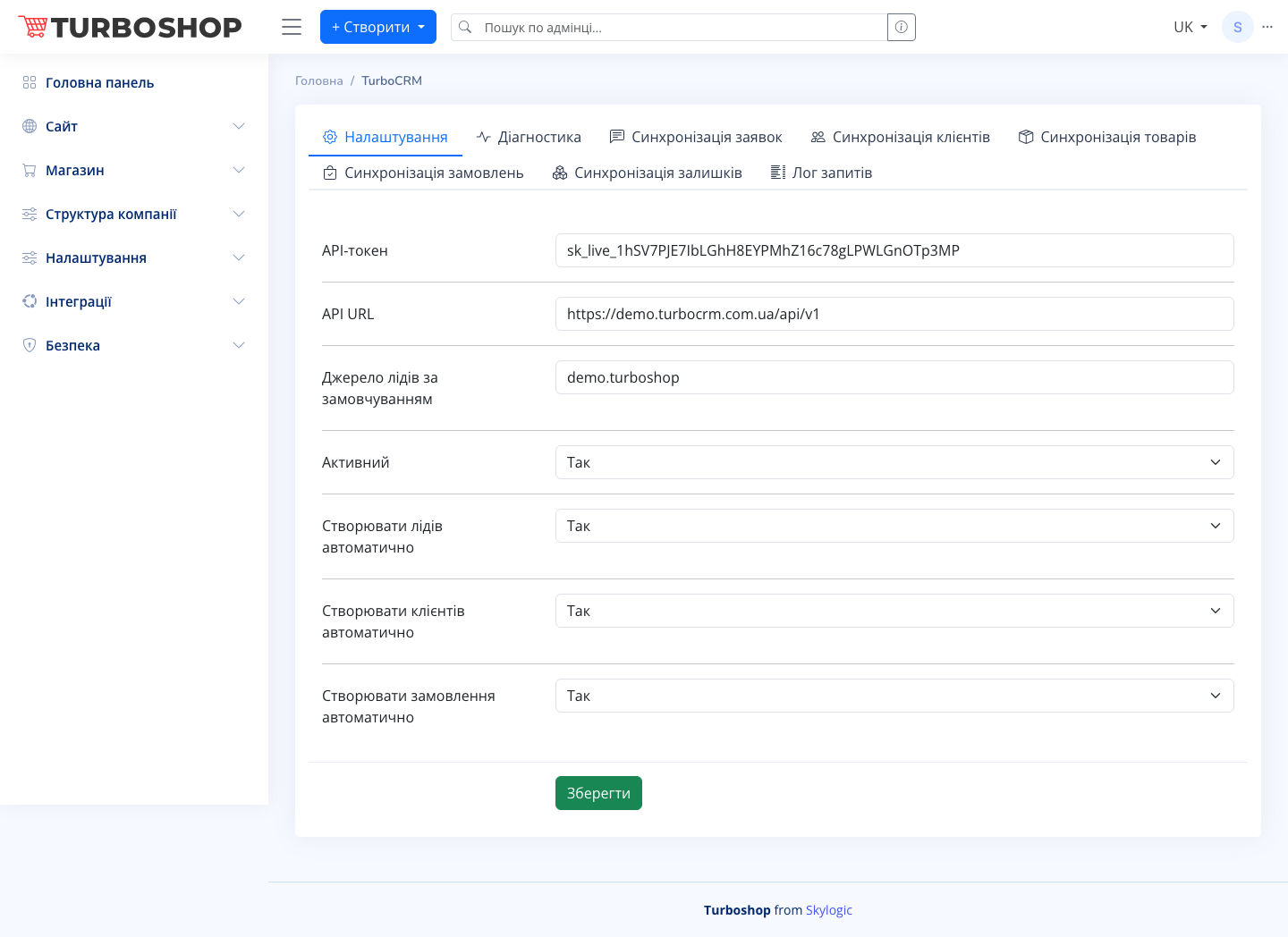
Task: Click the pulse icon on Діагностика tab
Action: [x=484, y=137]
